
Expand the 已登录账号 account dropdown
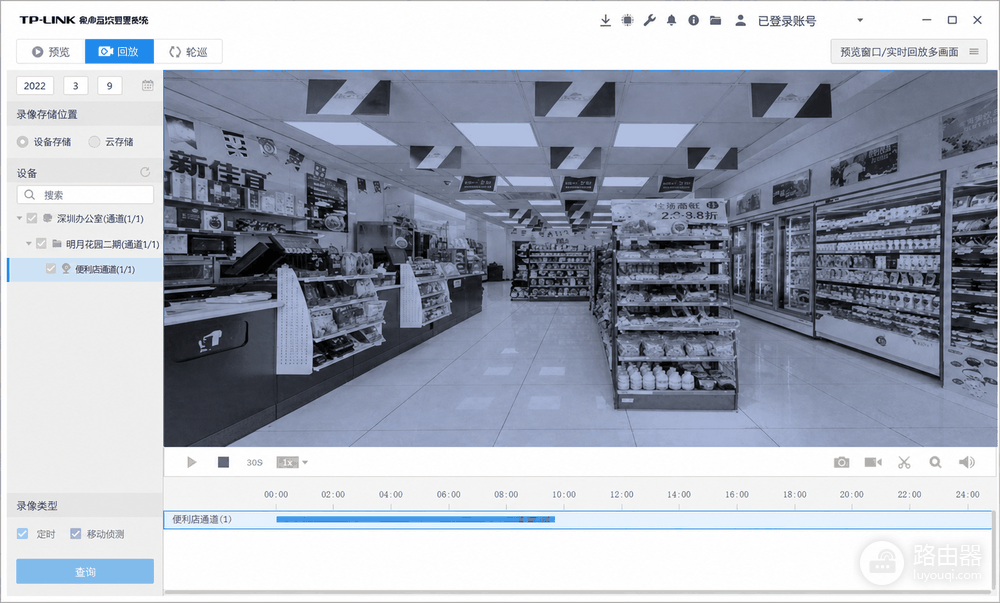pos(860,20)
